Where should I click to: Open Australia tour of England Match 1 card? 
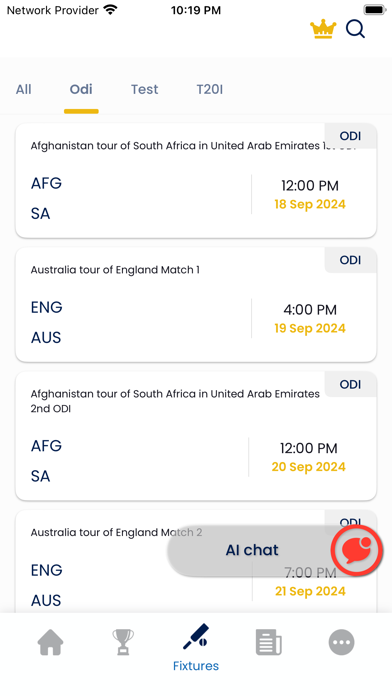pos(196,304)
